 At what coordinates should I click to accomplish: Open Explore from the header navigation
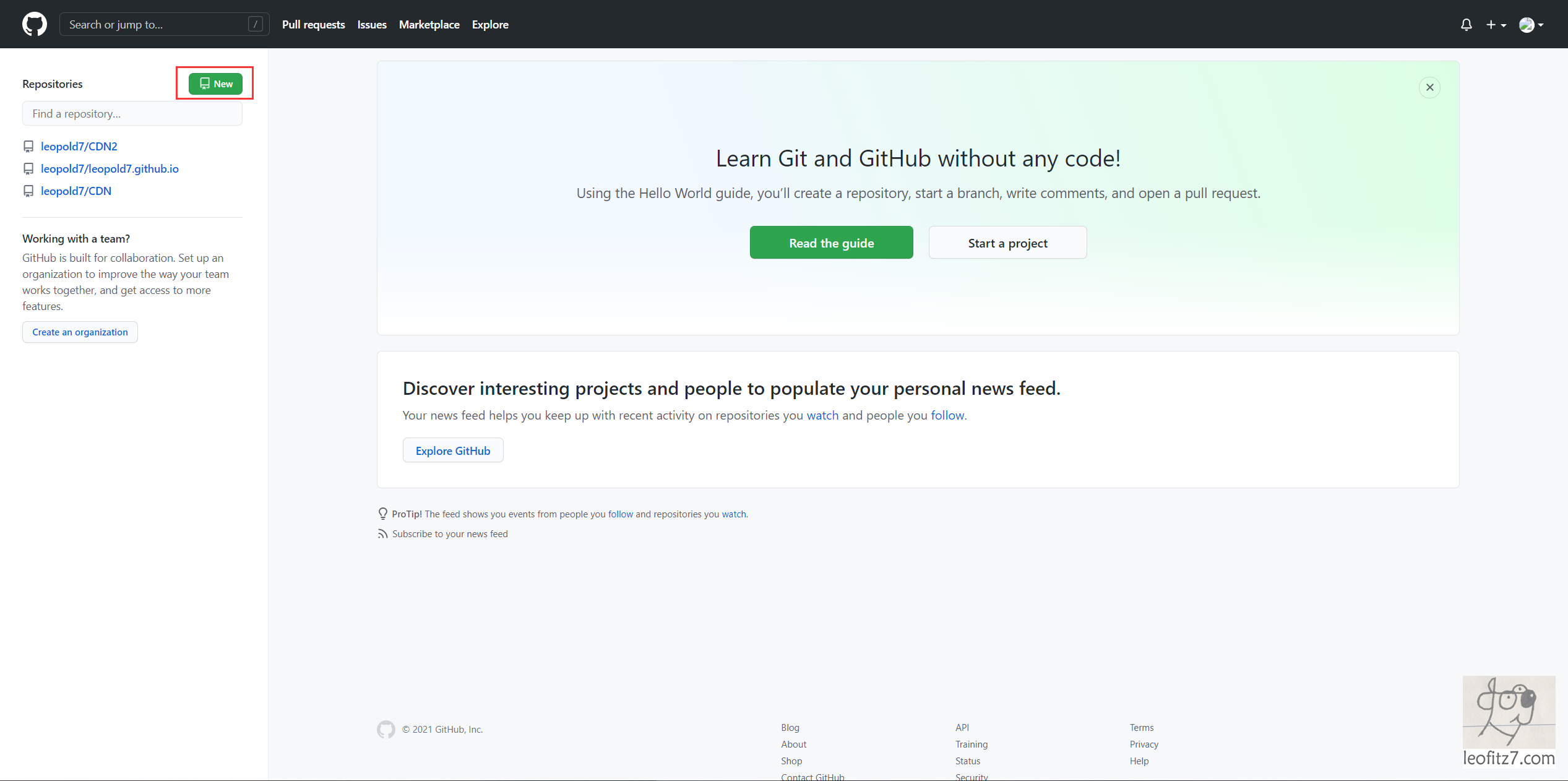click(489, 24)
